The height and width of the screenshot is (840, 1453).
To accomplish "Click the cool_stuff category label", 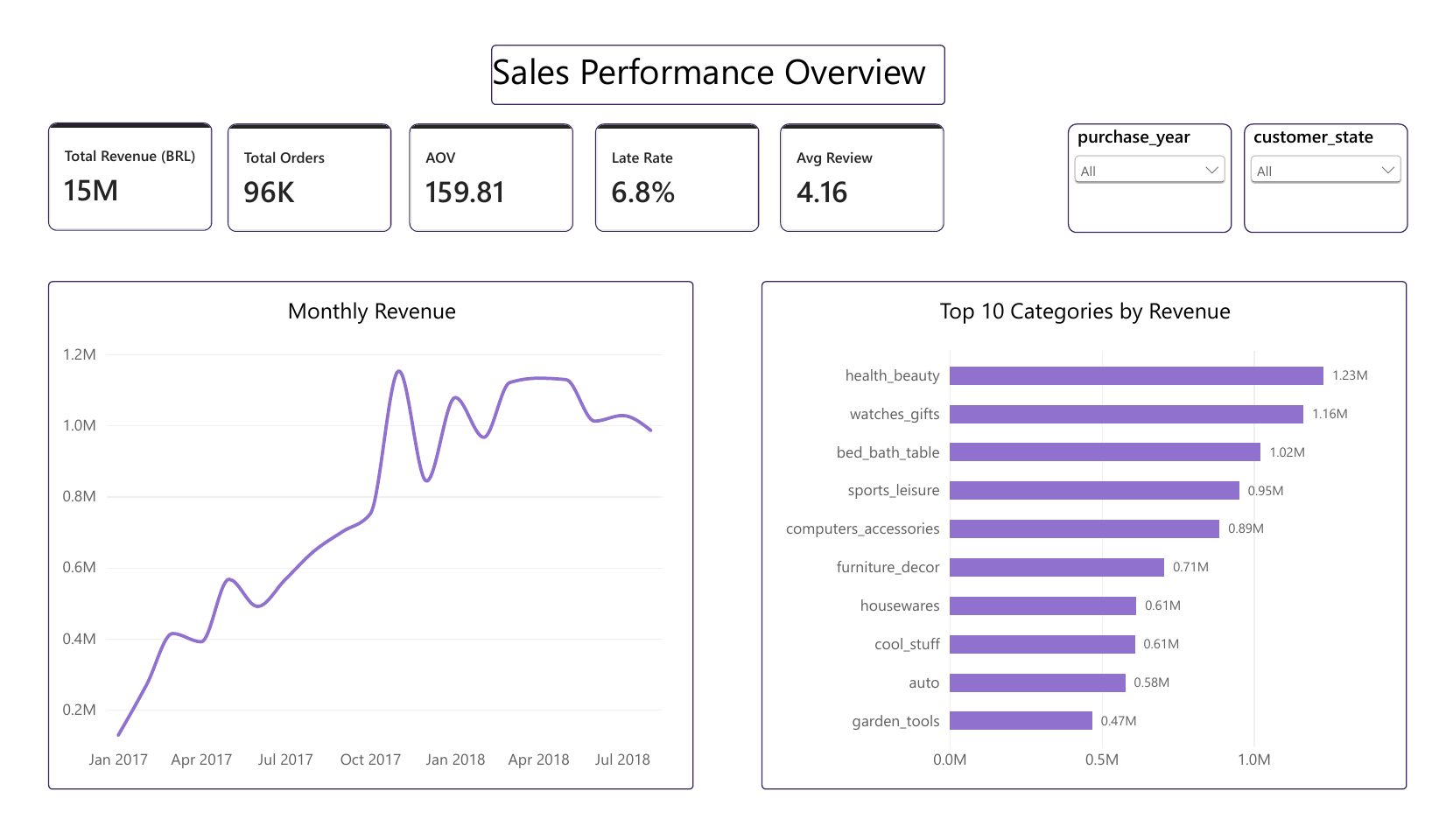I will click(907, 644).
